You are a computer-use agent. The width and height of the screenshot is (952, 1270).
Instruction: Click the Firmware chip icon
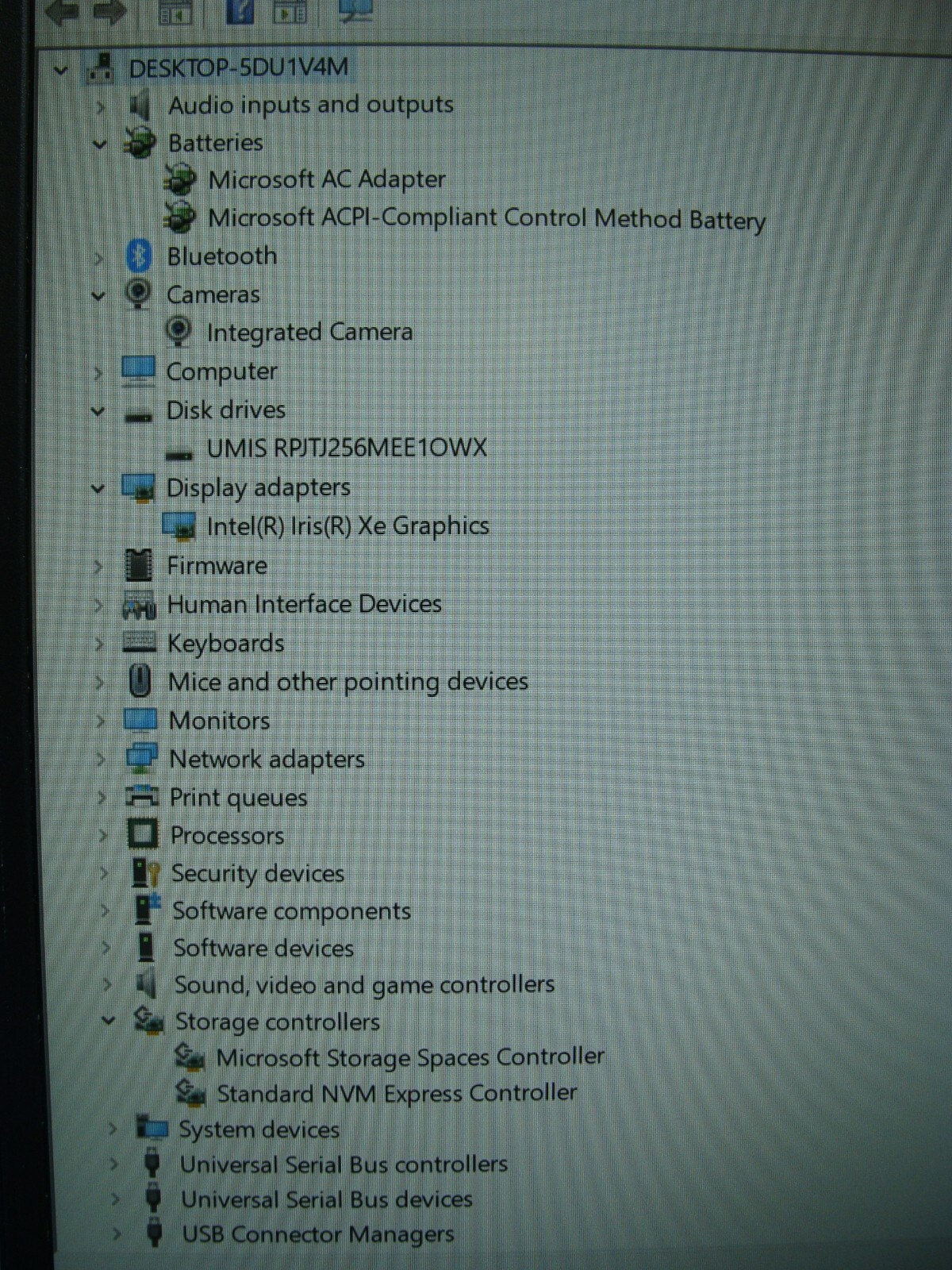pyautogui.click(x=139, y=565)
